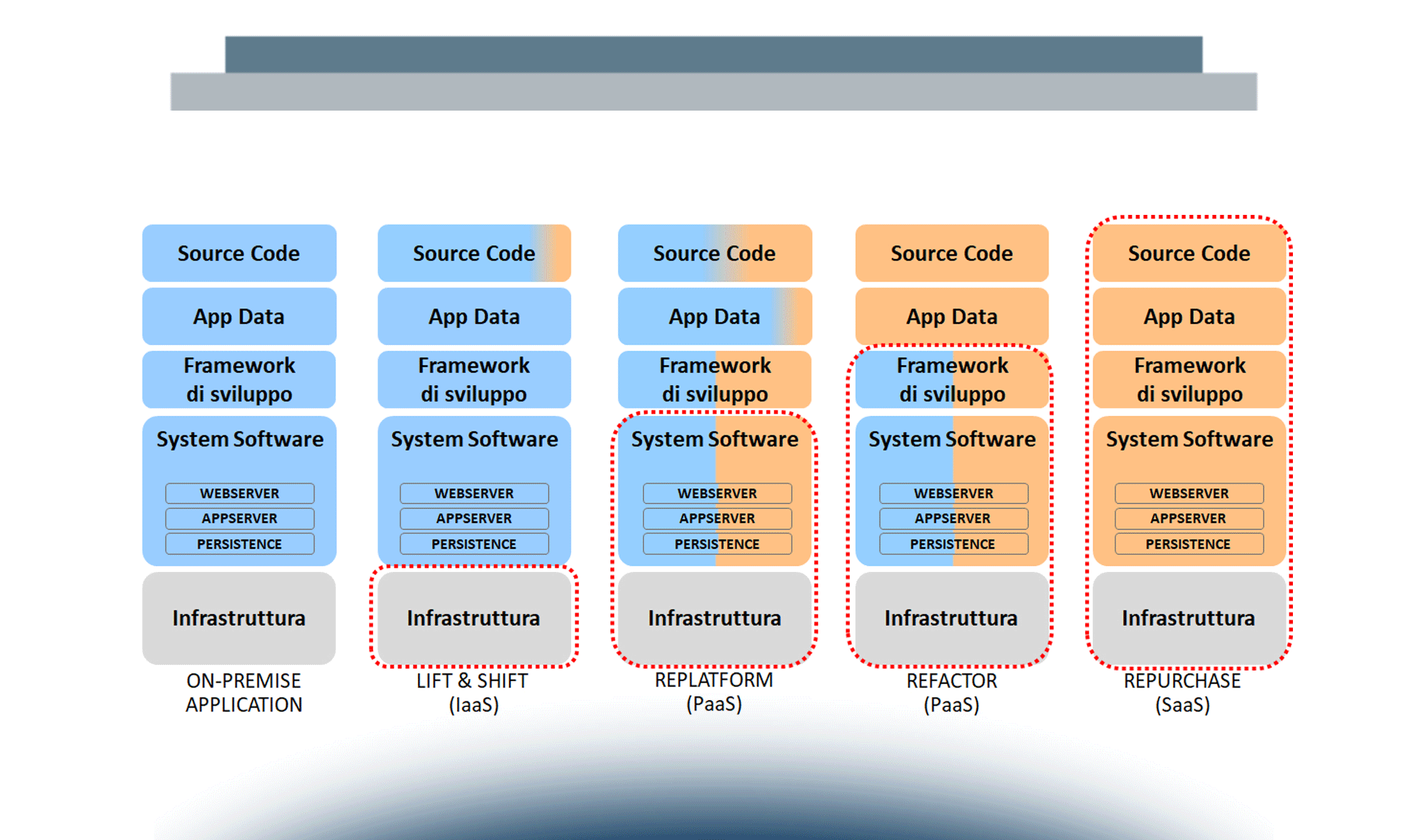Collapse the System Software block under ON-PREMISE APPLICATION
The width and height of the screenshot is (1428, 840).
pyautogui.click(x=239, y=439)
